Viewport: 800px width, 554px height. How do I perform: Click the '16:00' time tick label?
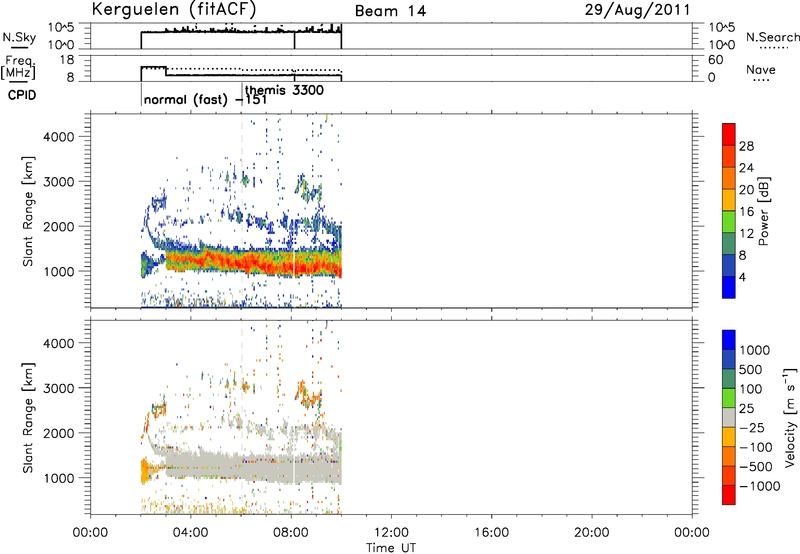(x=491, y=533)
